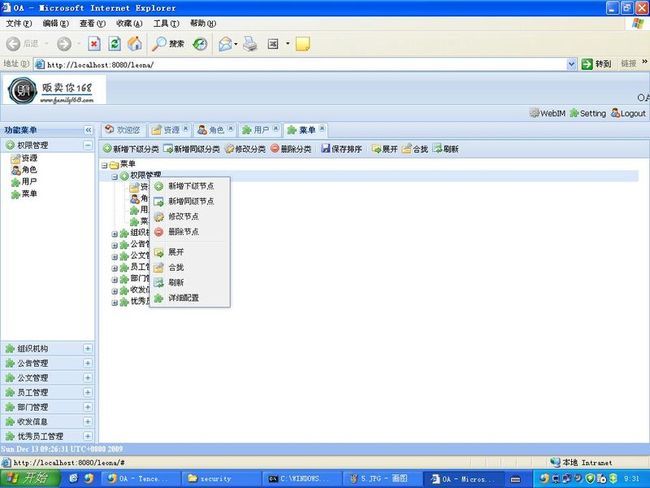Collapse the 权限管理 tree node
Image resolution: width=650 pixels, height=488 pixels.
point(115,177)
